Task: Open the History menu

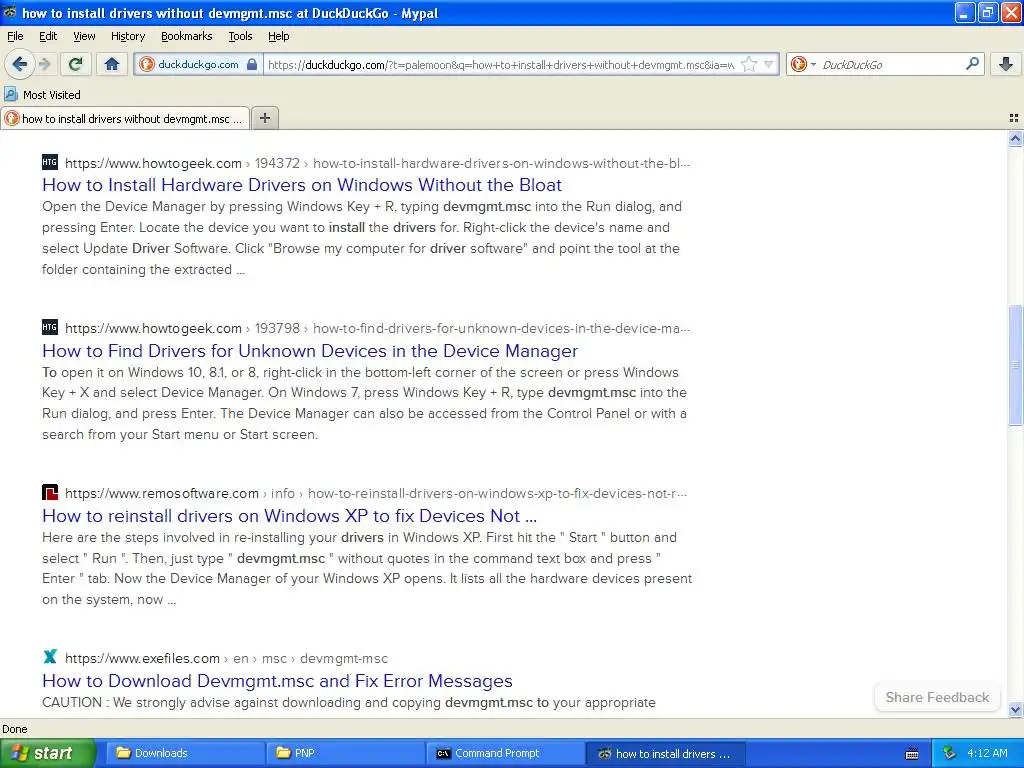Action: [127, 36]
